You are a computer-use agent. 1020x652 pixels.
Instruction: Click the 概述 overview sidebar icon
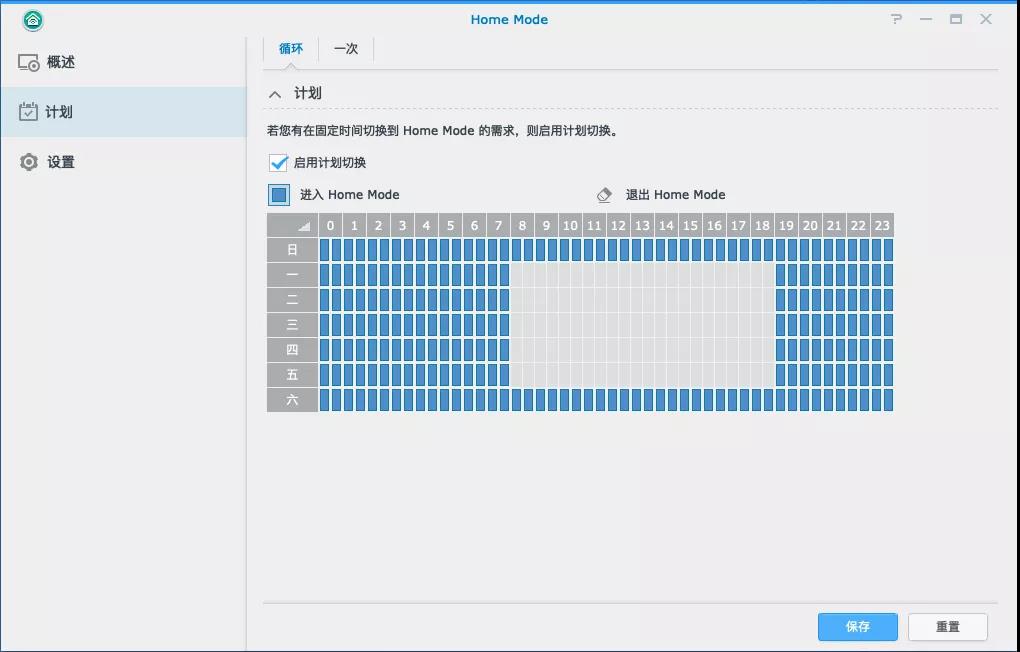29,62
